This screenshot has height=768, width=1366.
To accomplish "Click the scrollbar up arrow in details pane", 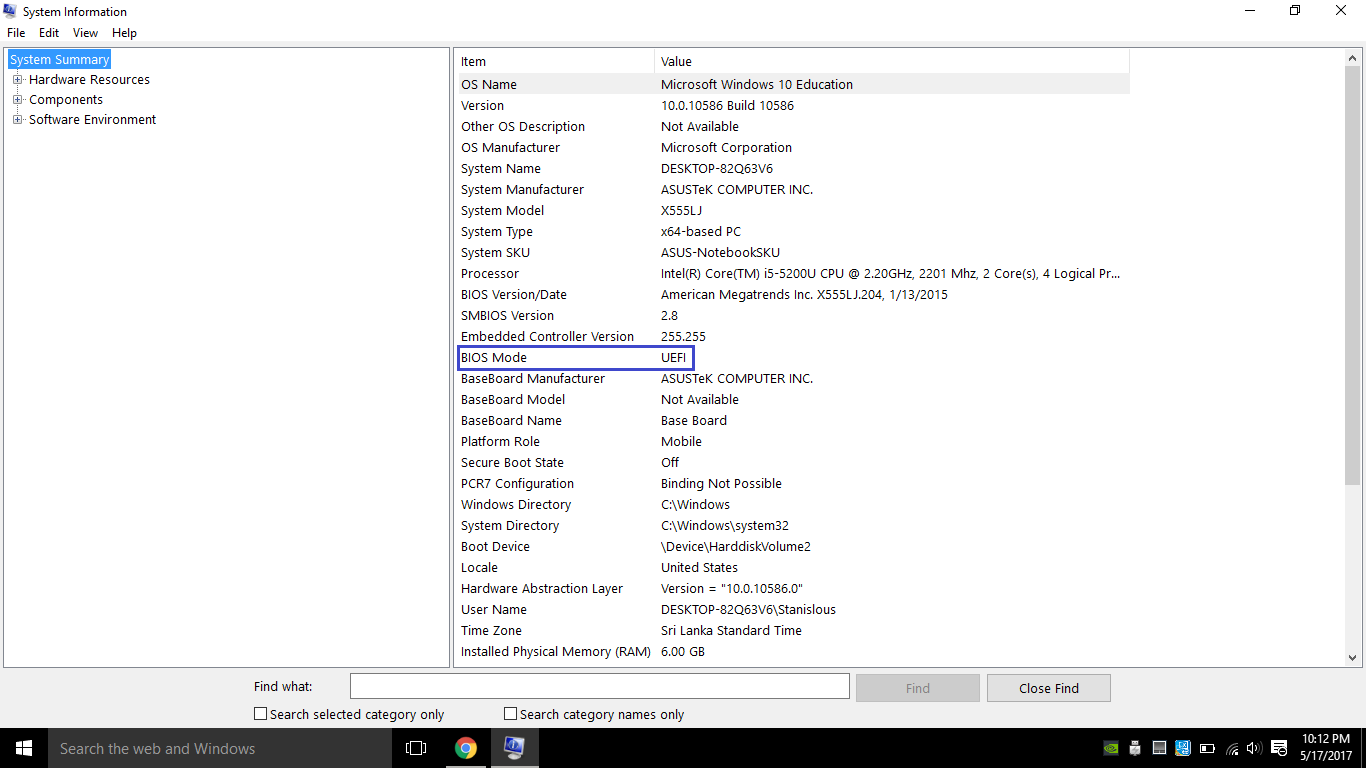I will [x=1352, y=58].
